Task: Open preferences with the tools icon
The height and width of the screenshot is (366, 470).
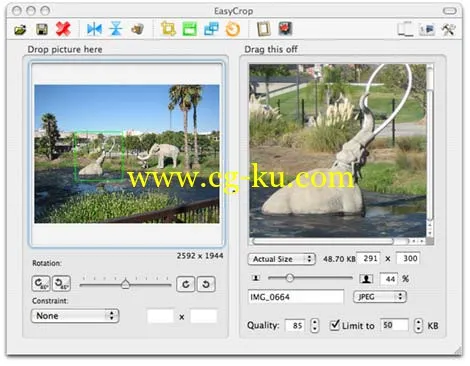Action: click(448, 29)
